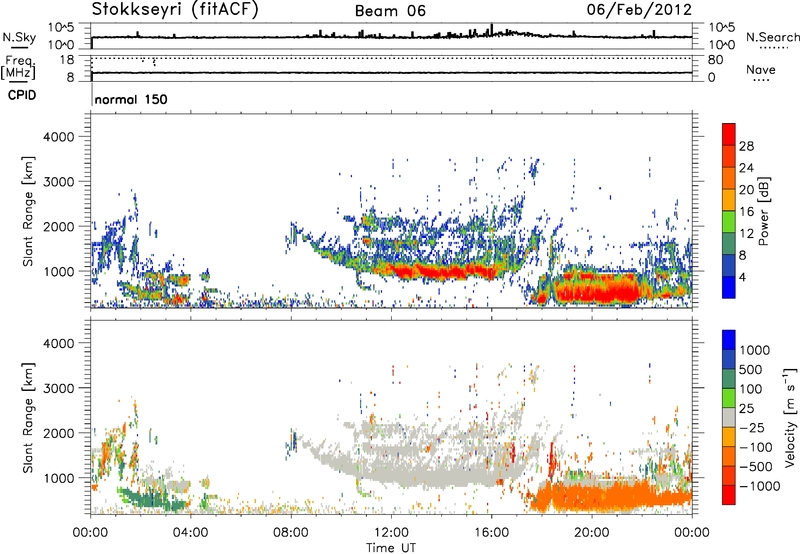Click the 'Beam 06' label
The image size is (800, 554).
point(390,11)
